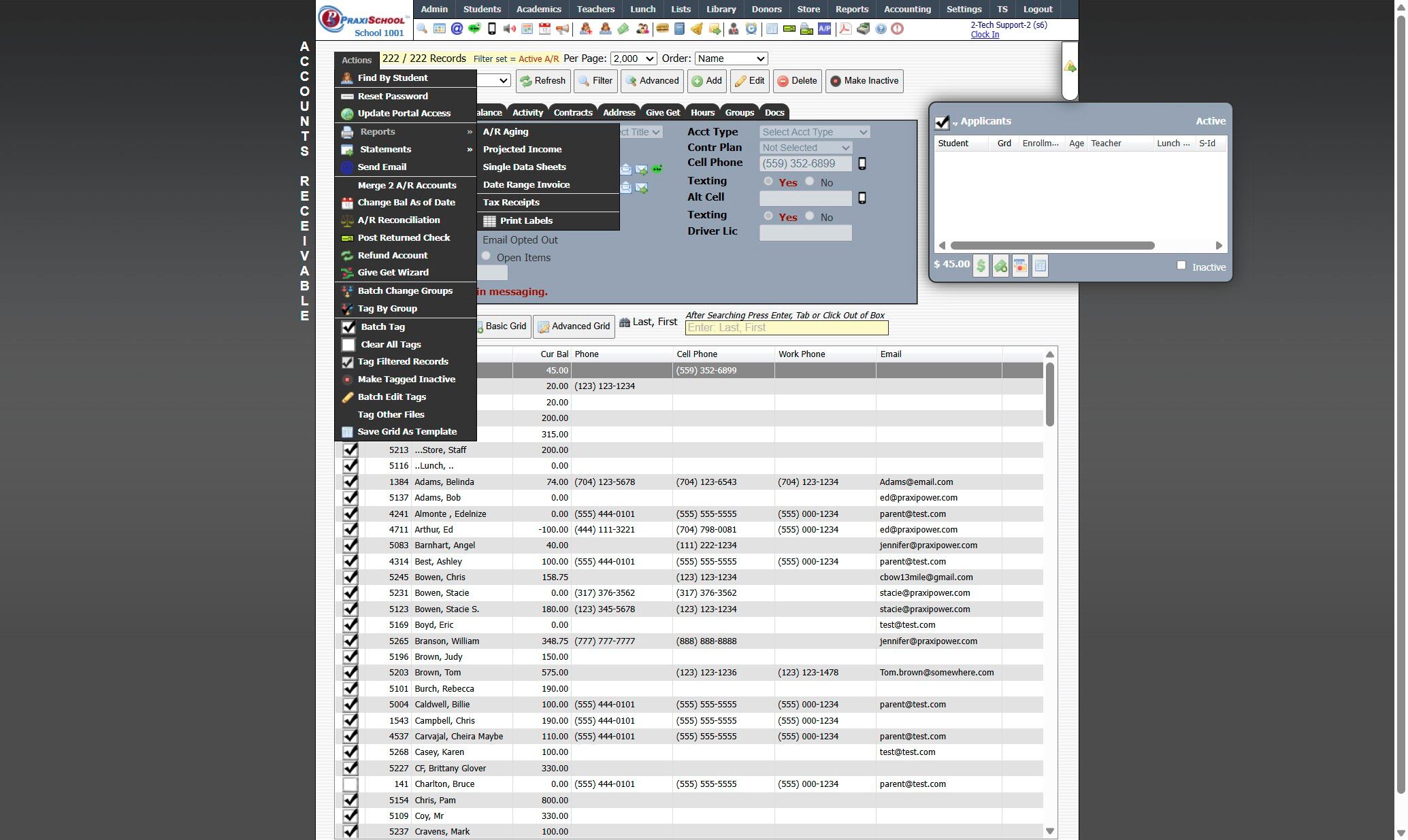Tick the empty checkbox for Charlton, Bruce
The height and width of the screenshot is (840, 1408).
(350, 784)
